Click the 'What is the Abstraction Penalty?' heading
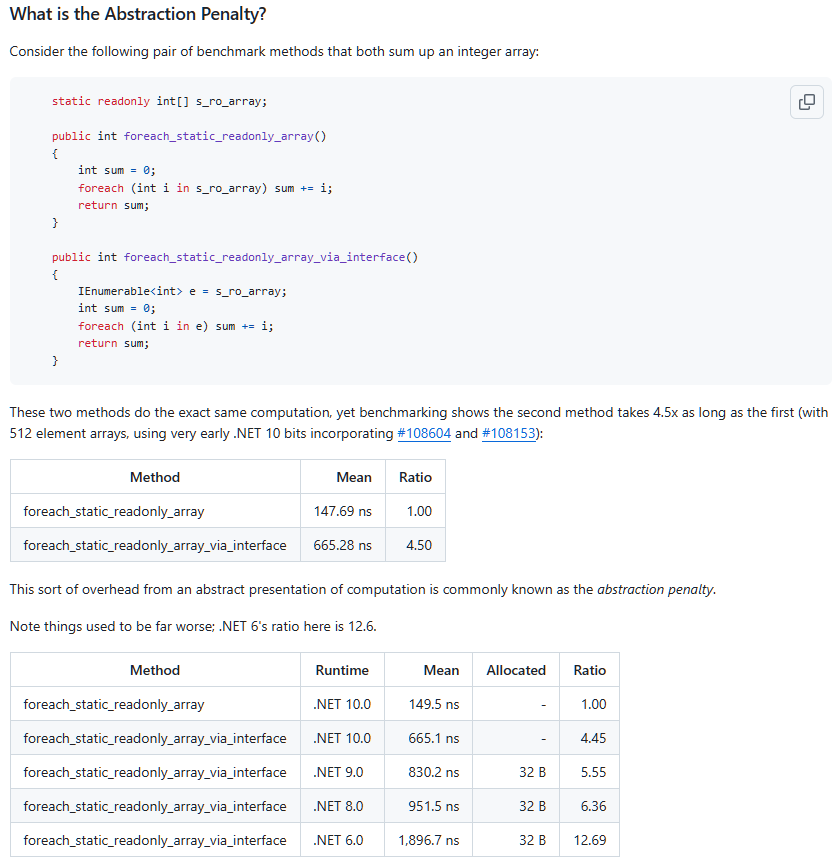The width and height of the screenshot is (836, 866). tap(138, 15)
